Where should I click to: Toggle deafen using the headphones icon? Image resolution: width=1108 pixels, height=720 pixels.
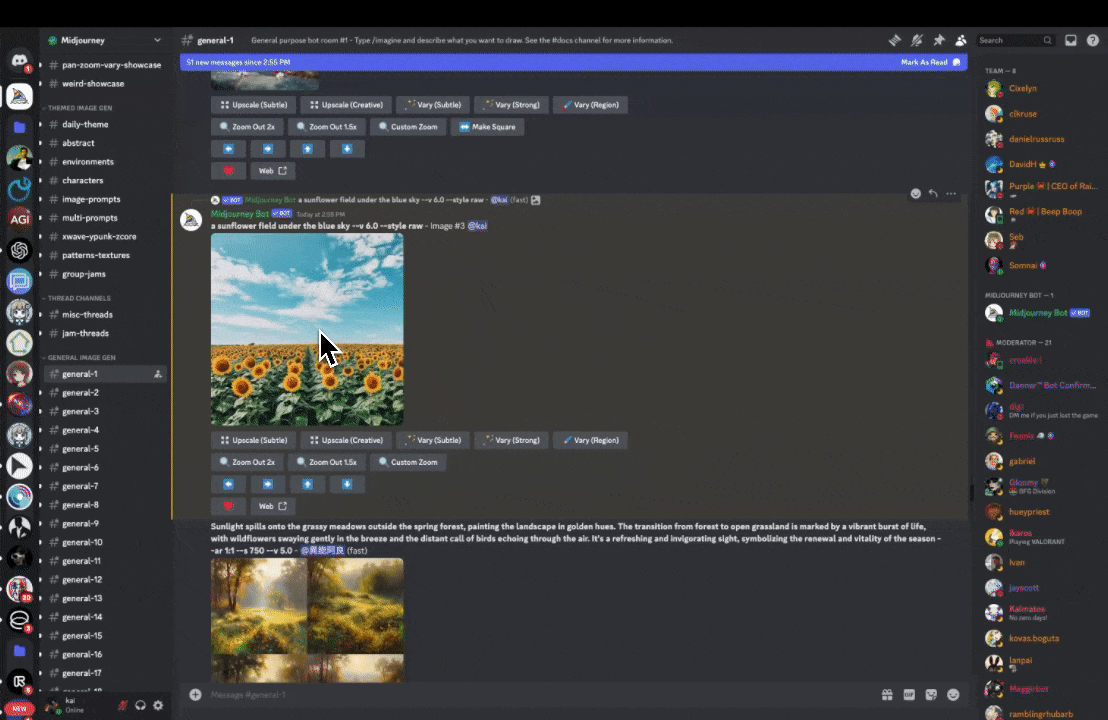141,705
